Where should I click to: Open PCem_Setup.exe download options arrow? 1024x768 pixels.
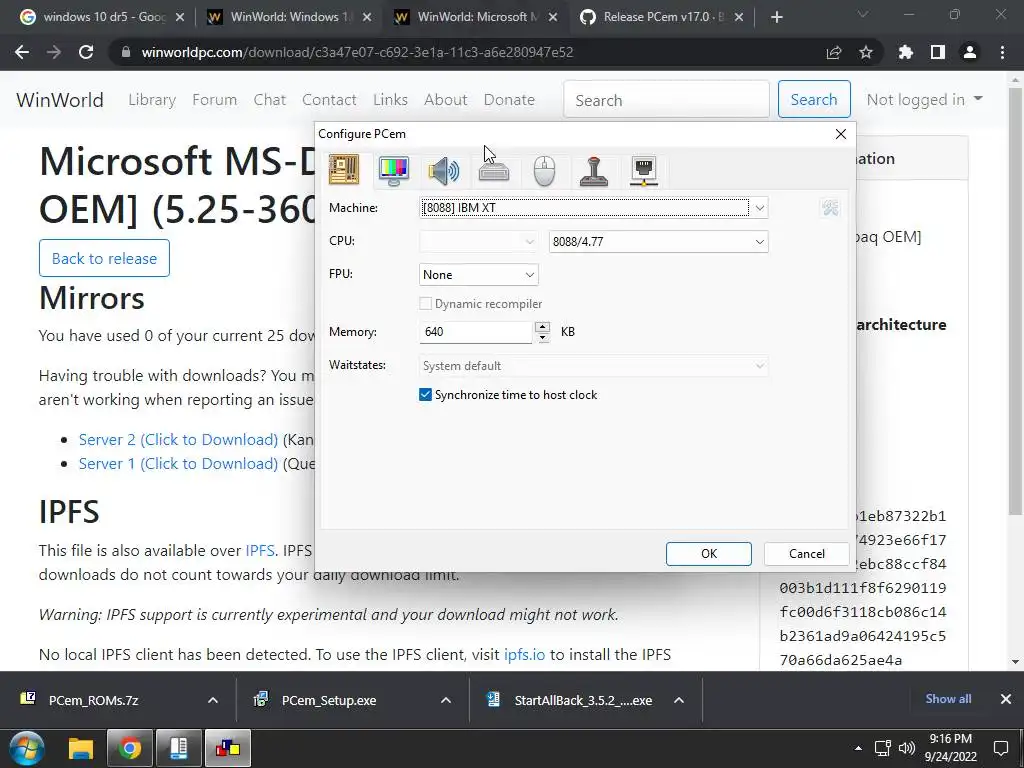446,700
